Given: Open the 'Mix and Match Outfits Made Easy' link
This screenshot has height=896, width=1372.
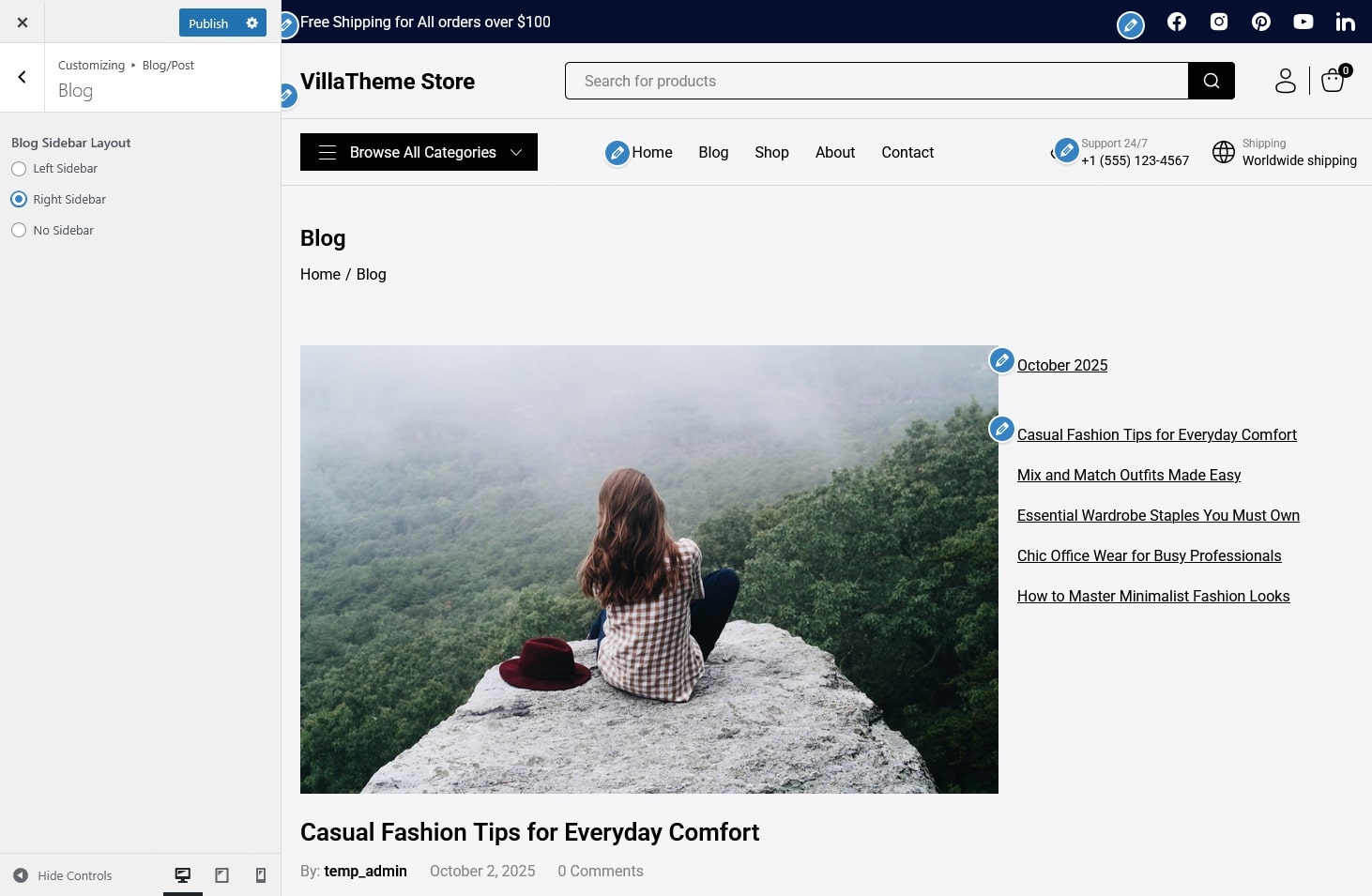Looking at the screenshot, I should (x=1128, y=476).
